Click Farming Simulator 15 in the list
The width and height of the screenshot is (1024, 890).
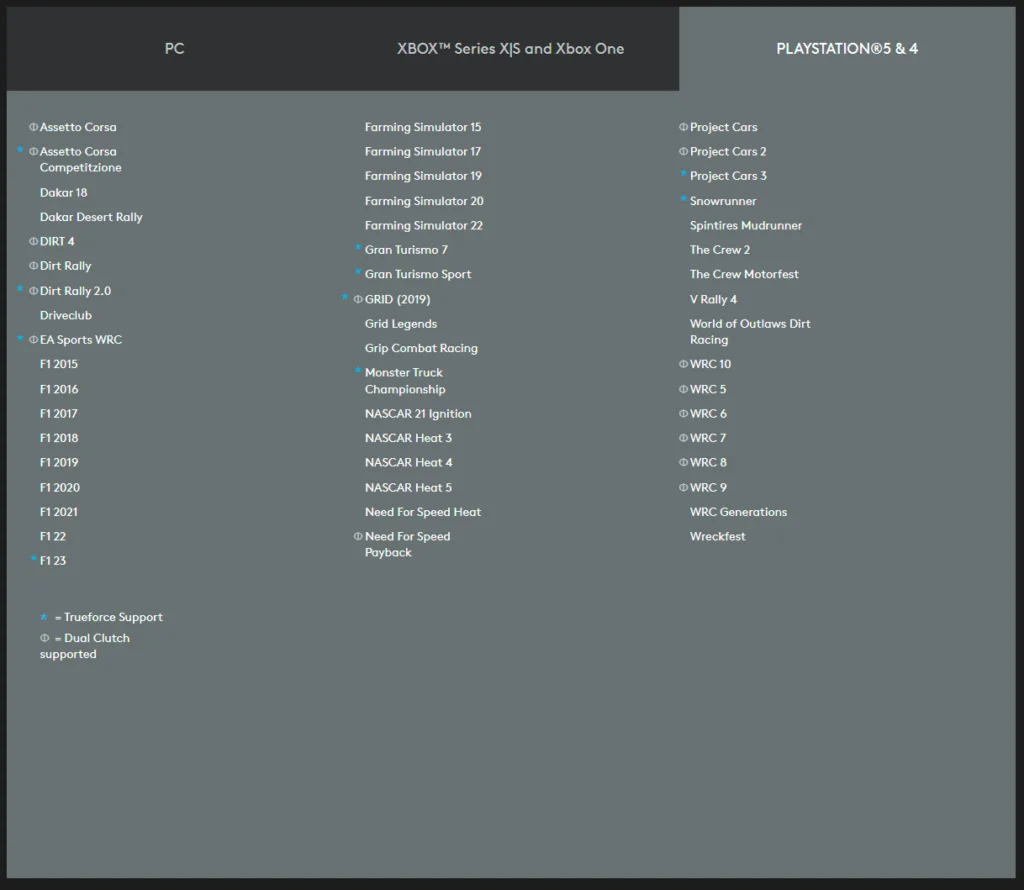423,127
